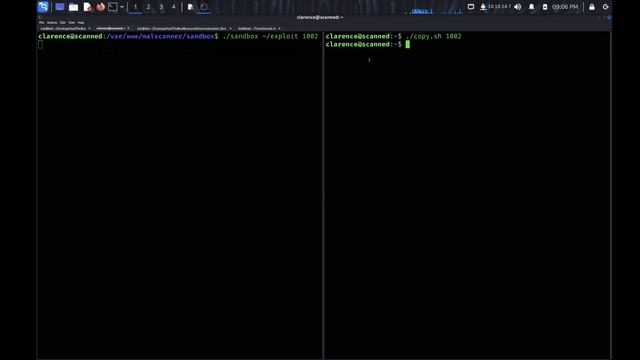
Task: Switch to workspace 4
Action: [173, 7]
